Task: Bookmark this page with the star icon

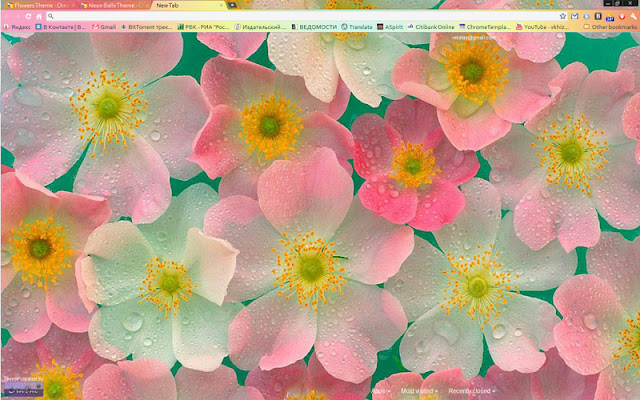Action: click(x=563, y=16)
